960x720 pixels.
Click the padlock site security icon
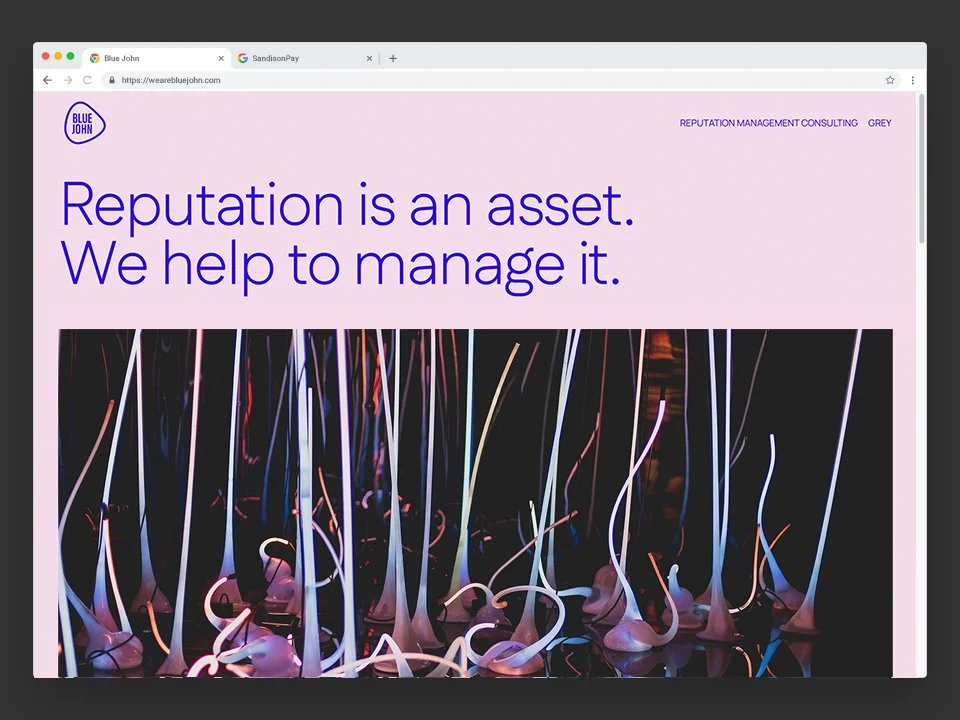111,80
